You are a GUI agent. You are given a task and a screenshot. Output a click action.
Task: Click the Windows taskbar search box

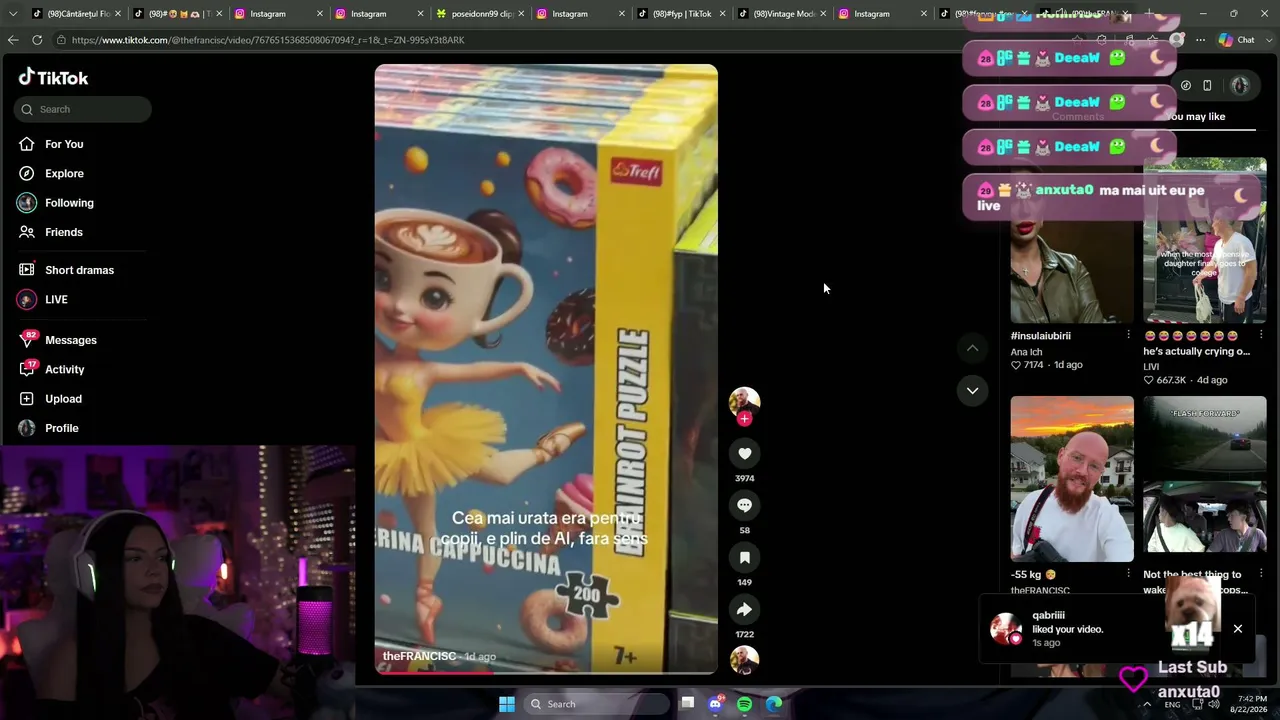(x=596, y=704)
